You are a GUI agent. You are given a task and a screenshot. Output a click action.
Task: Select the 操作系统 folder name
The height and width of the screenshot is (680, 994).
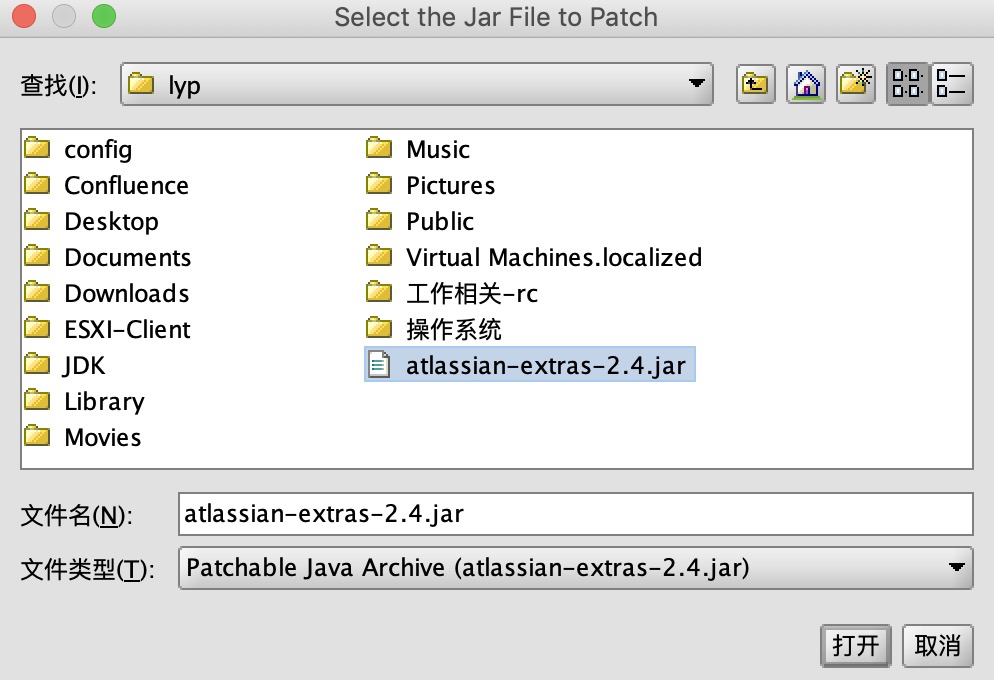click(x=454, y=330)
